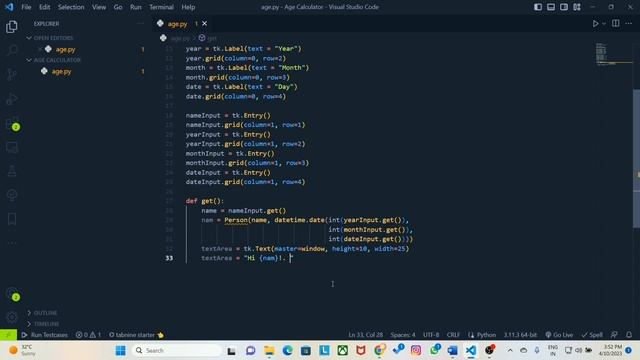
Task: Go to line via Ln 33, Col 28
Action: [365, 335]
